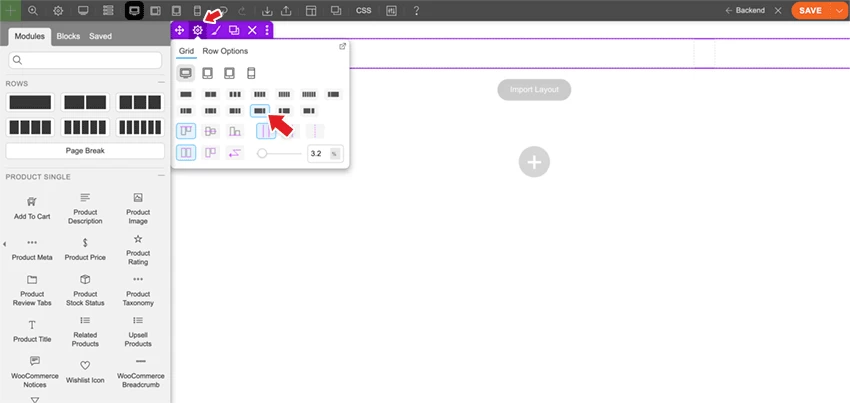Select the Product Stock Status module
This screenshot has width=850, height=403.
tap(85, 291)
